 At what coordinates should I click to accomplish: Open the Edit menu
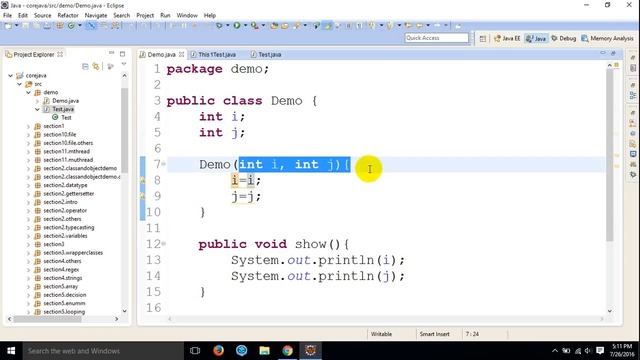pos(23,16)
